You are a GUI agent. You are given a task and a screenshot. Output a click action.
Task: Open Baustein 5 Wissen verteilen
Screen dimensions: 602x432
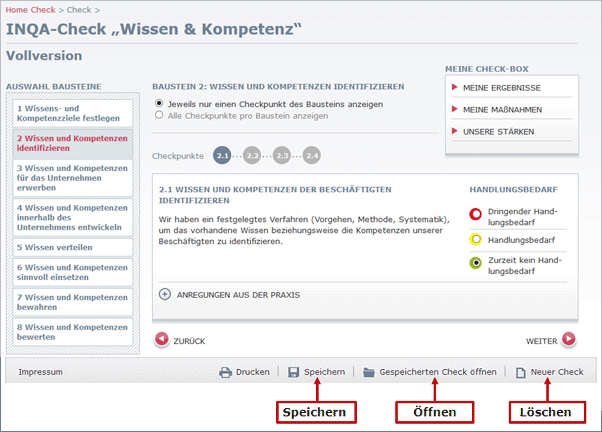(73, 247)
